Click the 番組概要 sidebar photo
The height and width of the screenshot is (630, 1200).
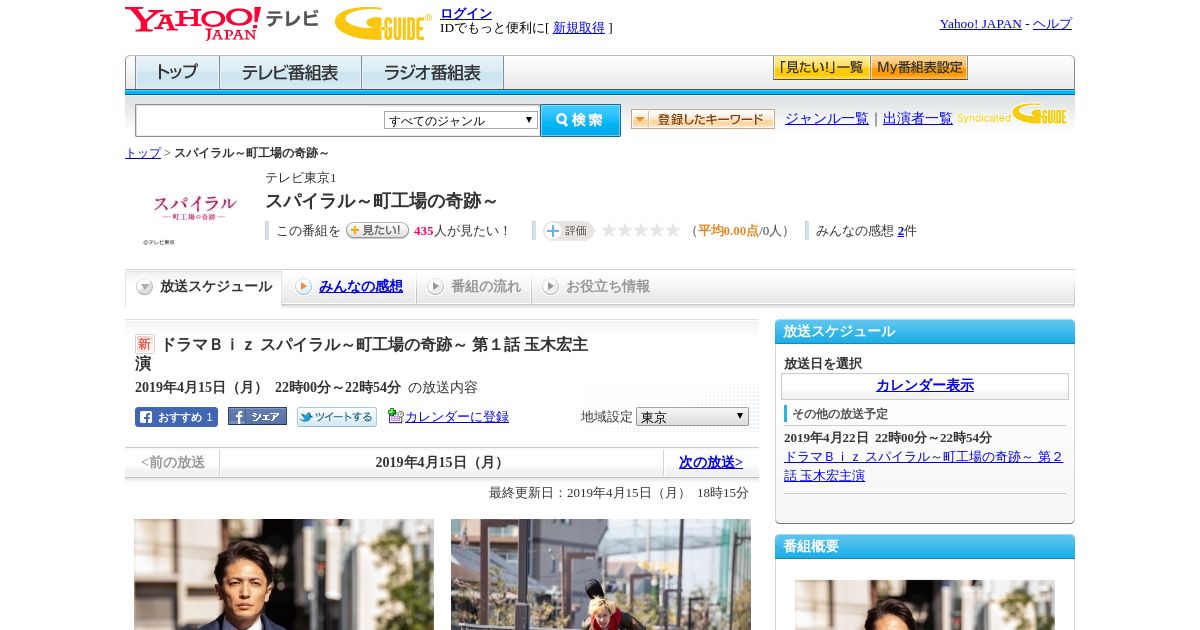pyautogui.click(x=925, y=605)
